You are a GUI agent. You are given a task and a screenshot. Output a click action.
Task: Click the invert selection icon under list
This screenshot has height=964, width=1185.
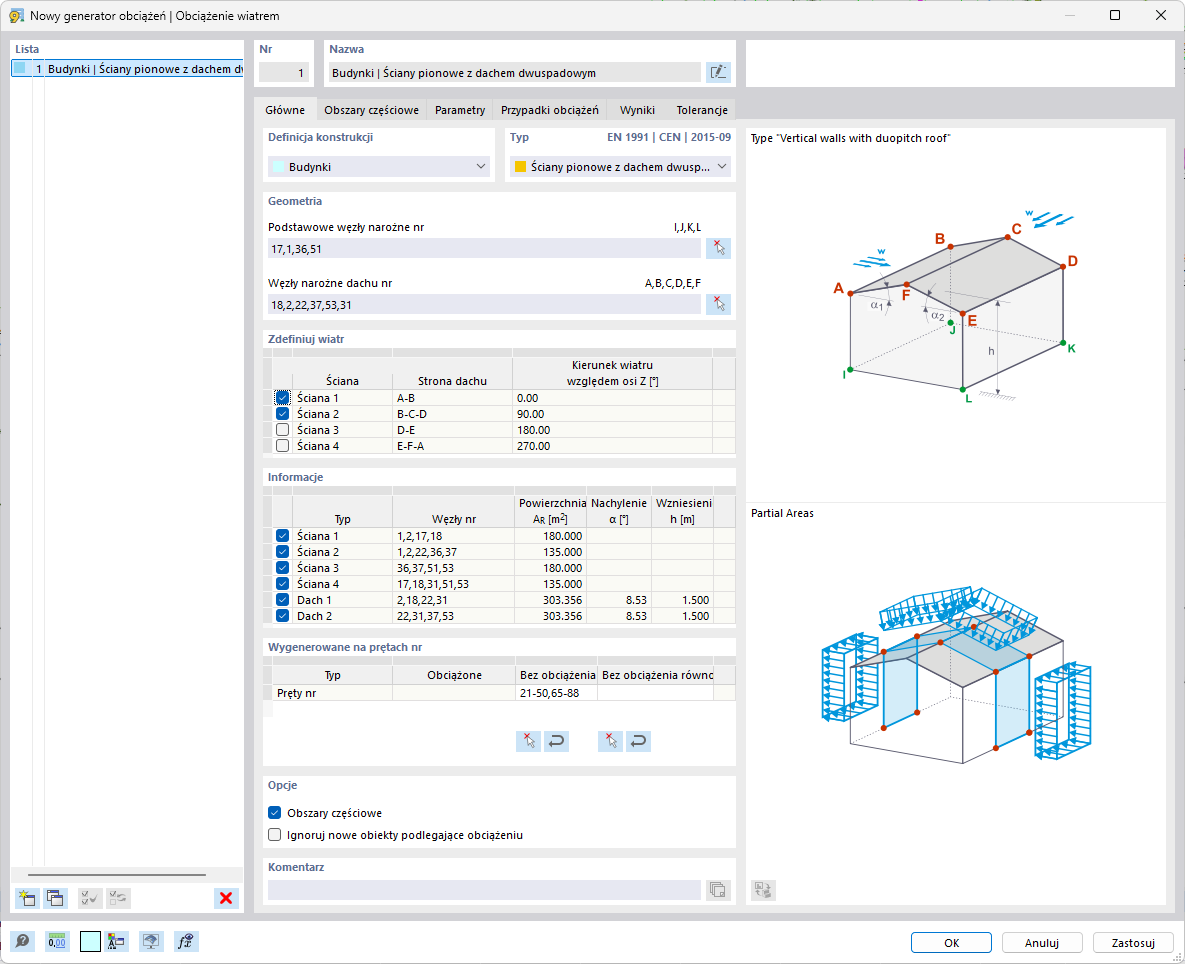(x=118, y=898)
